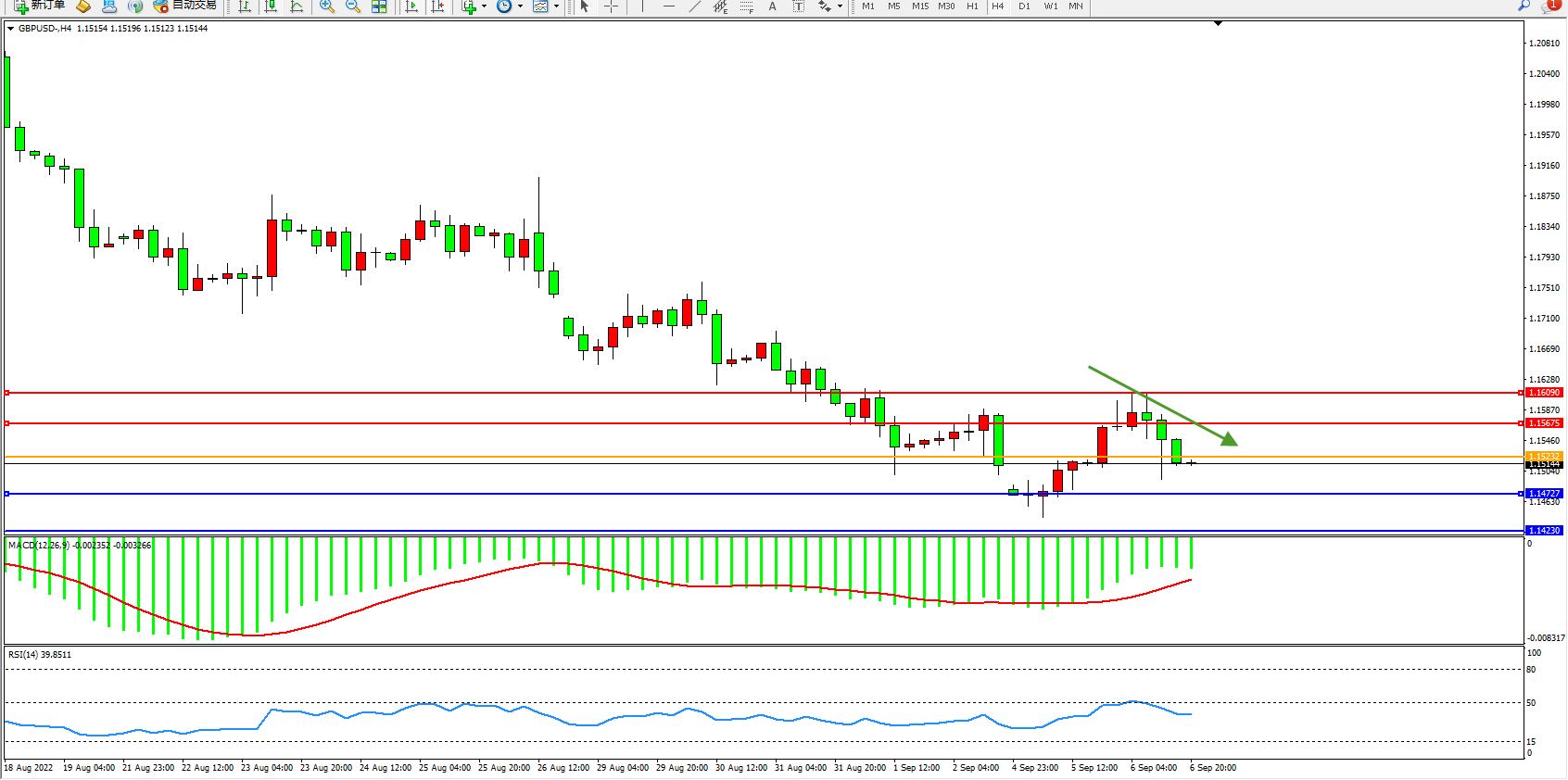
Task: Toggle chart auto scroll icon
Action: 411,6
